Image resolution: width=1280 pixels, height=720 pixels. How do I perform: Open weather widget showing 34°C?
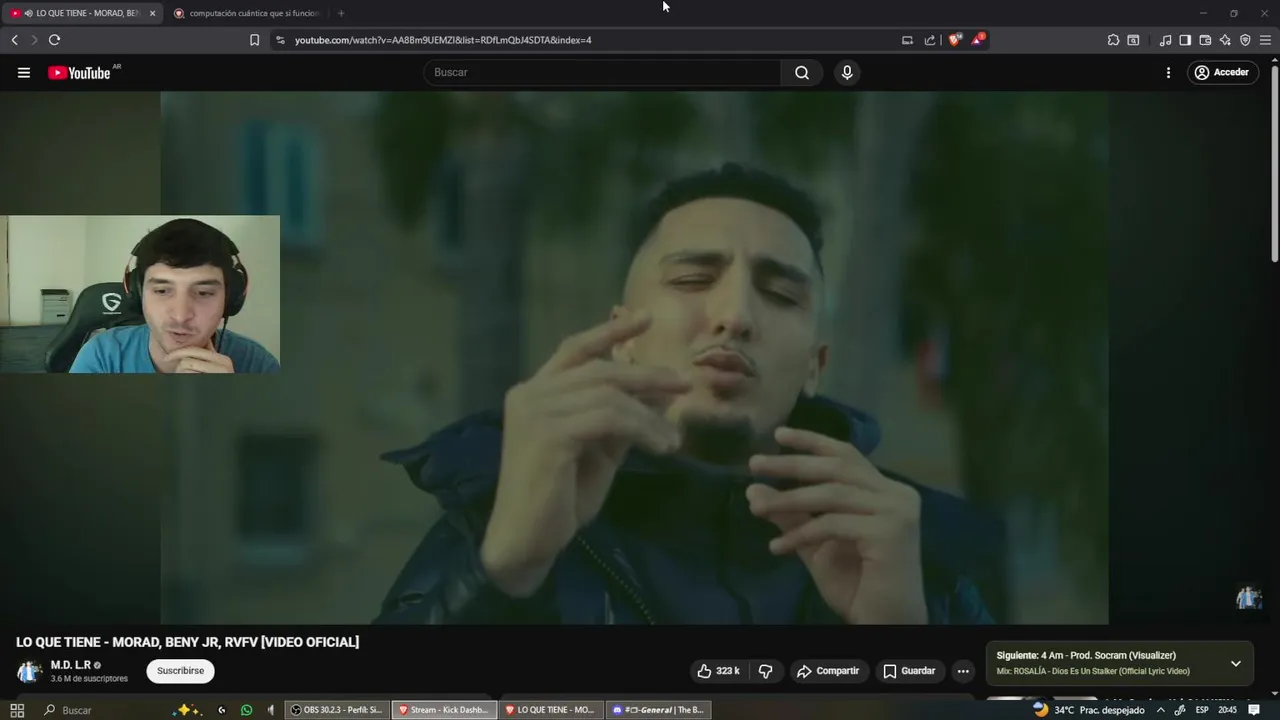tap(1088, 710)
